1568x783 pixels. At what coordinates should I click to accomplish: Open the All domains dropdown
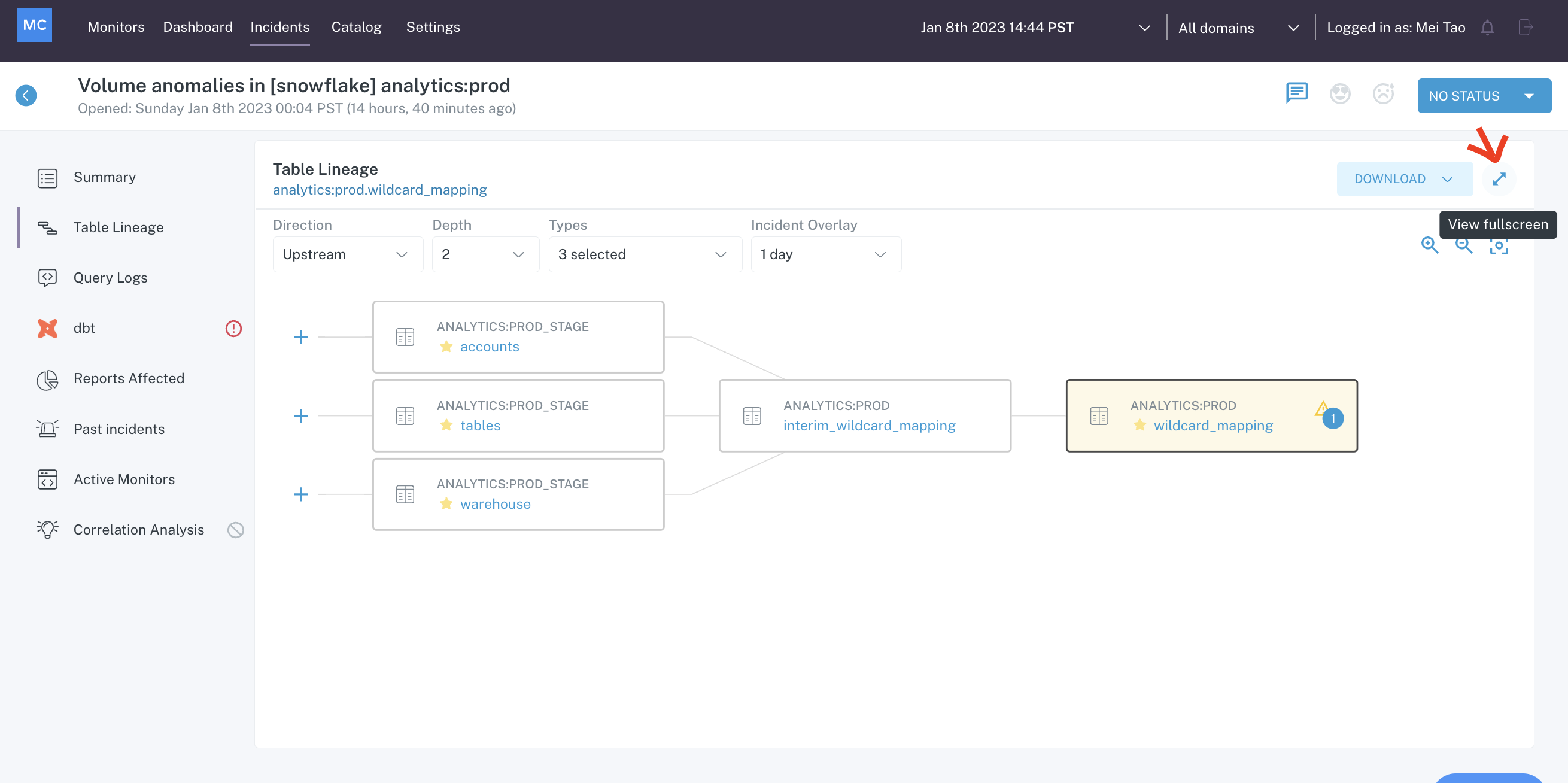[1239, 28]
